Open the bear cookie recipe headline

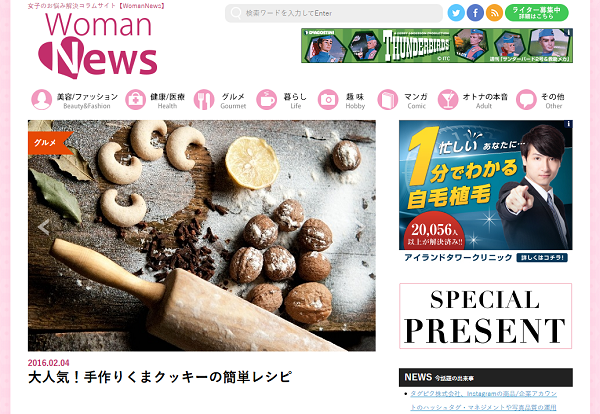(160, 377)
